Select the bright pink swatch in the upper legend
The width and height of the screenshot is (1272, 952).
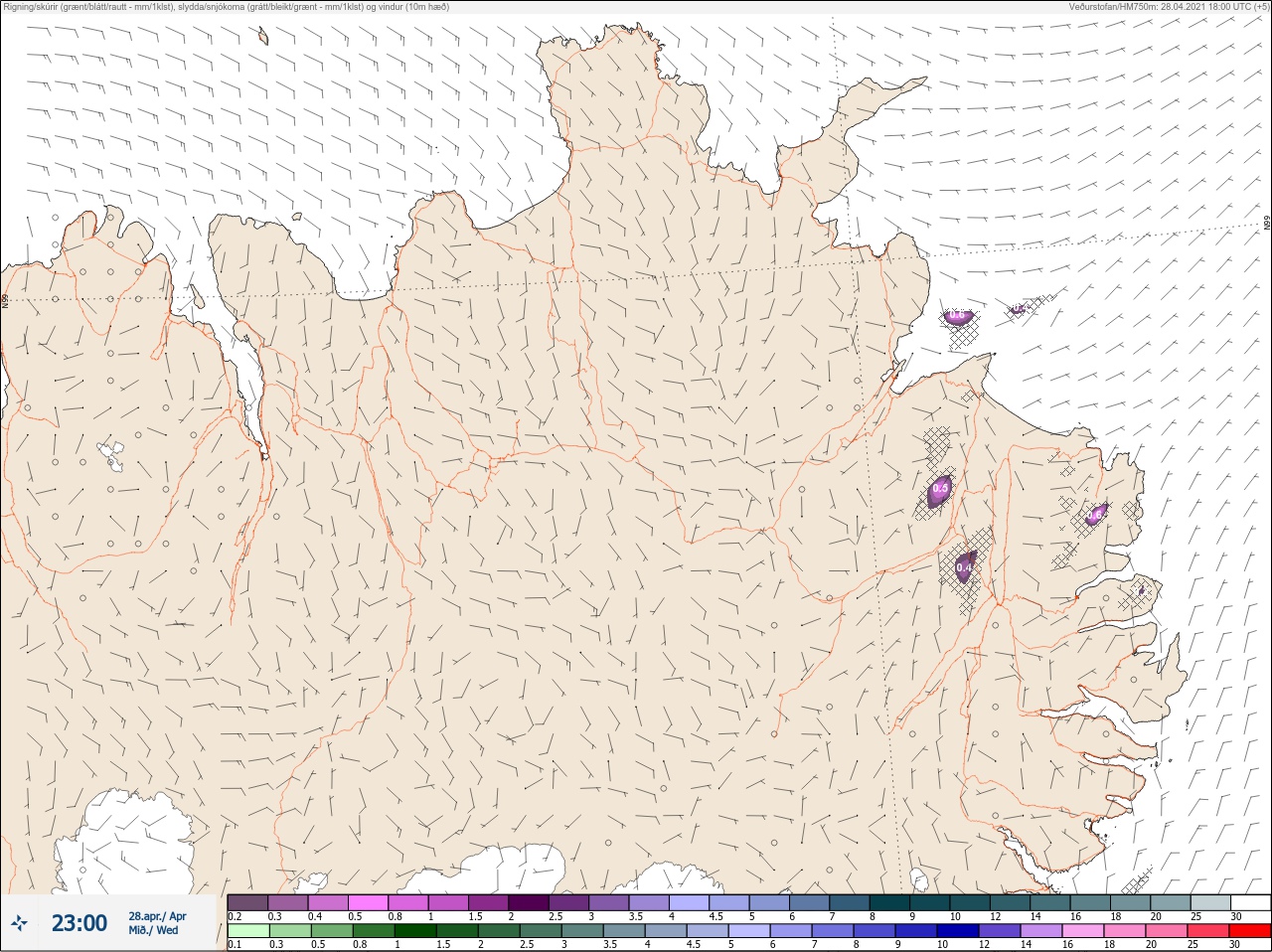pyautogui.click(x=368, y=902)
